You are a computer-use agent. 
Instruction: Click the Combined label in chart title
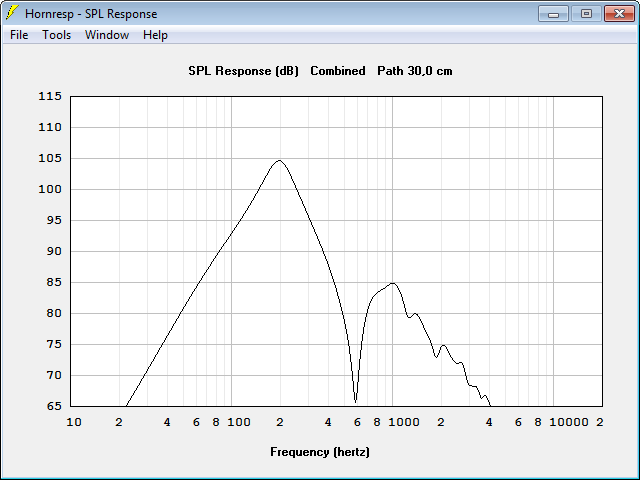[x=338, y=71]
